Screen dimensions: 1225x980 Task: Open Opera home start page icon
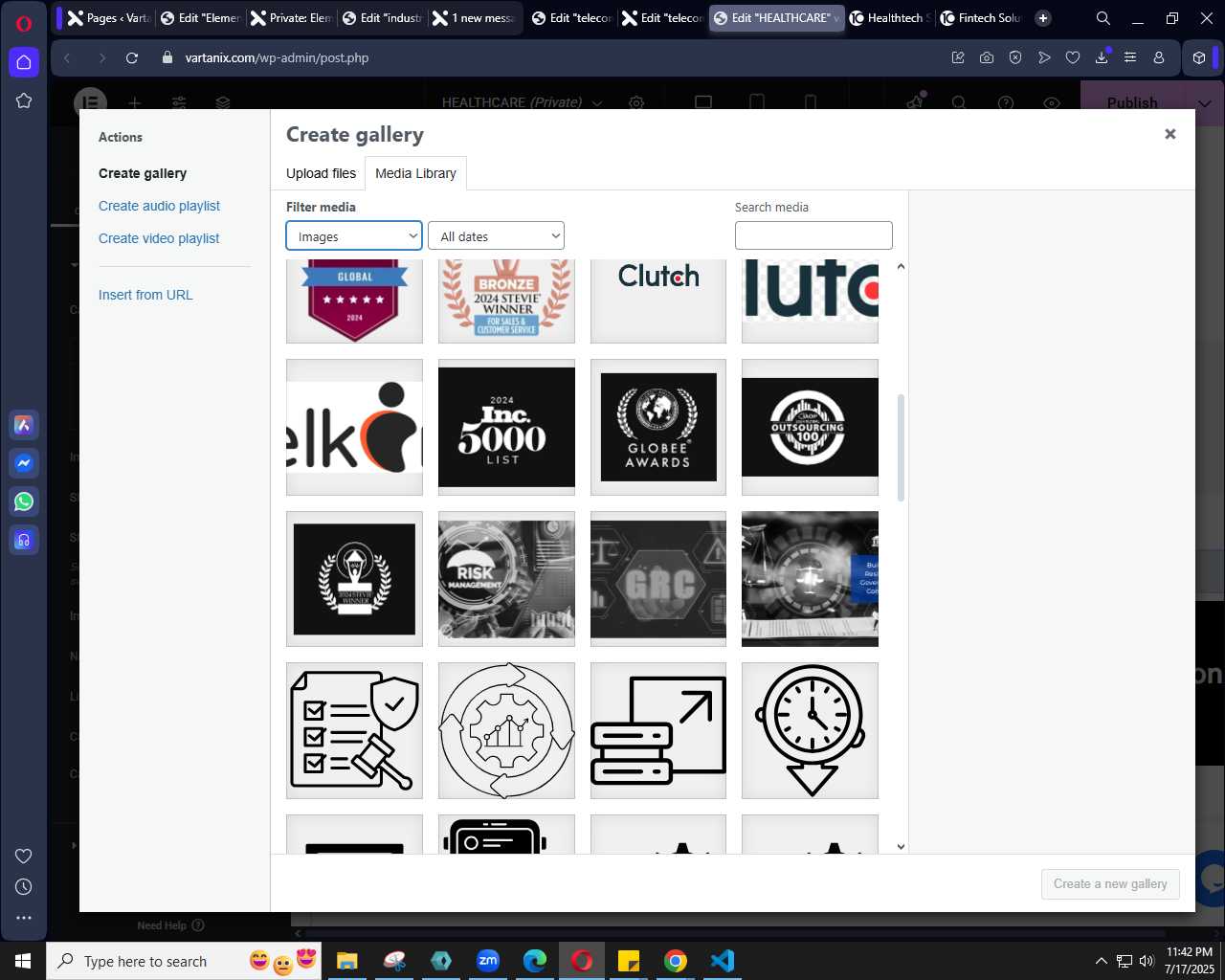point(24,62)
